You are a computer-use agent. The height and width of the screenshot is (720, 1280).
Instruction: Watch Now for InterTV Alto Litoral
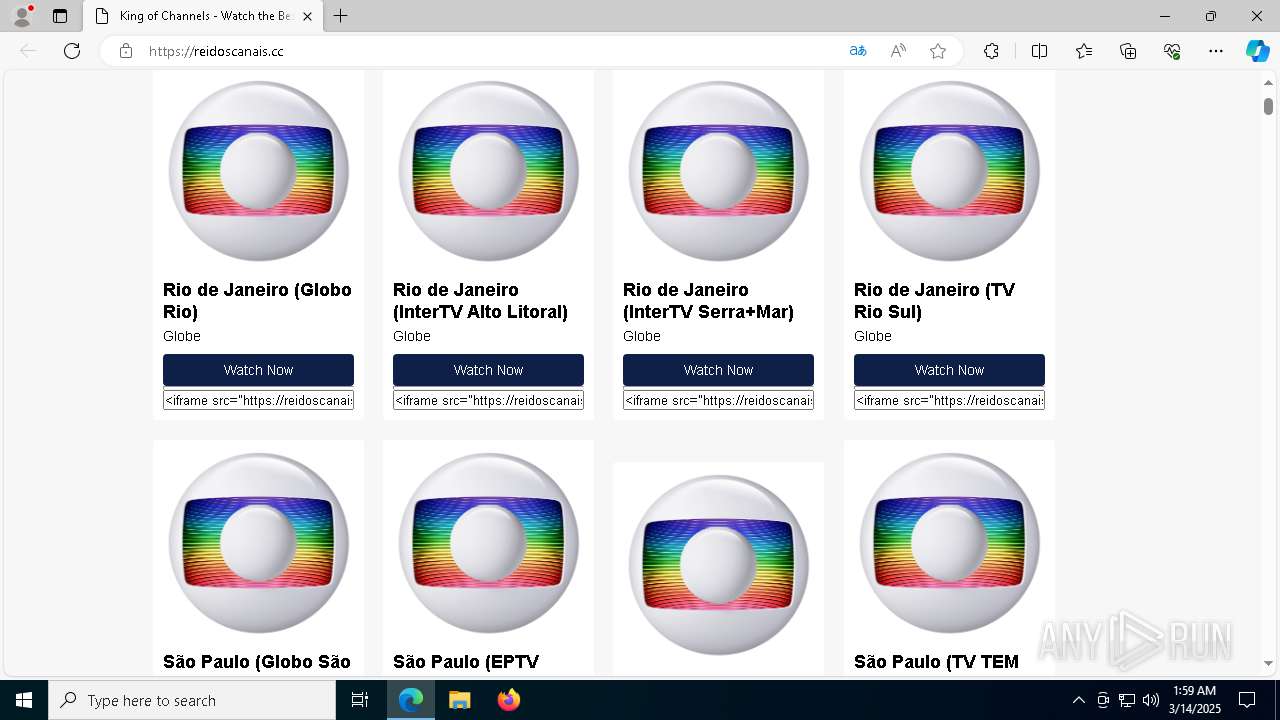point(488,370)
